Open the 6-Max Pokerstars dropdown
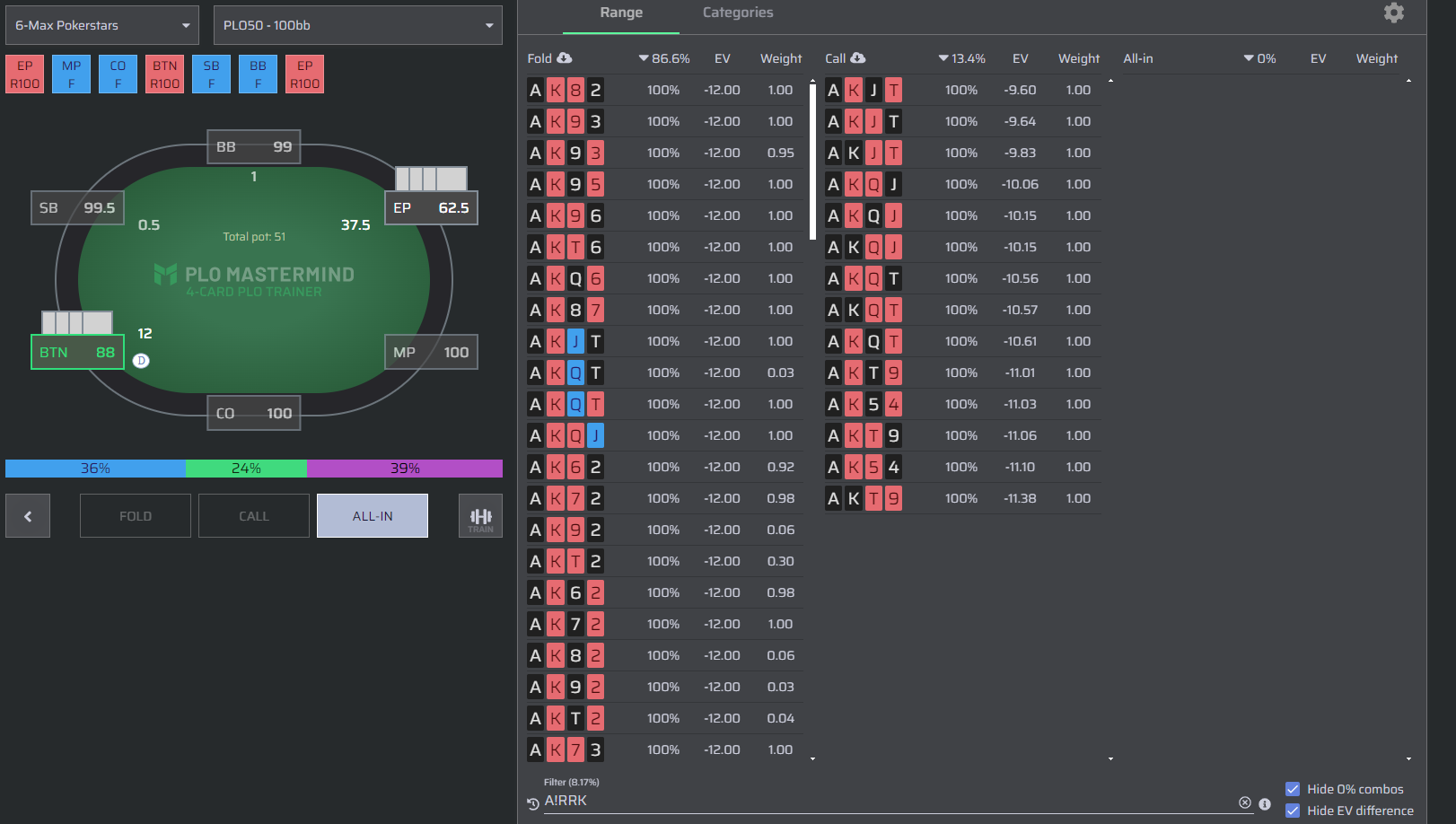Viewport: 1456px width, 824px height. [x=102, y=25]
